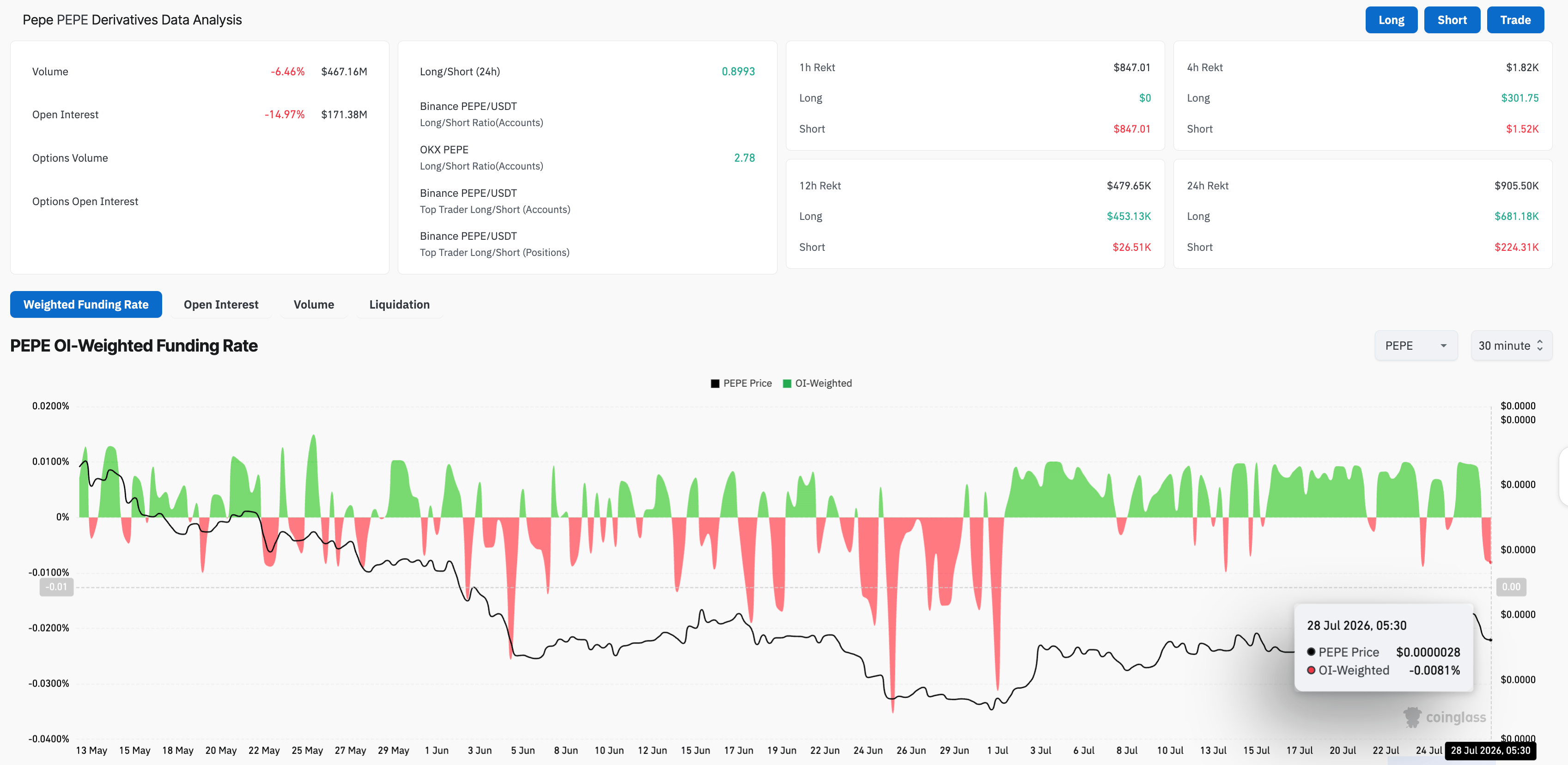Toggle OI-Weighted legend series
The image size is (1568, 765).
(x=817, y=383)
